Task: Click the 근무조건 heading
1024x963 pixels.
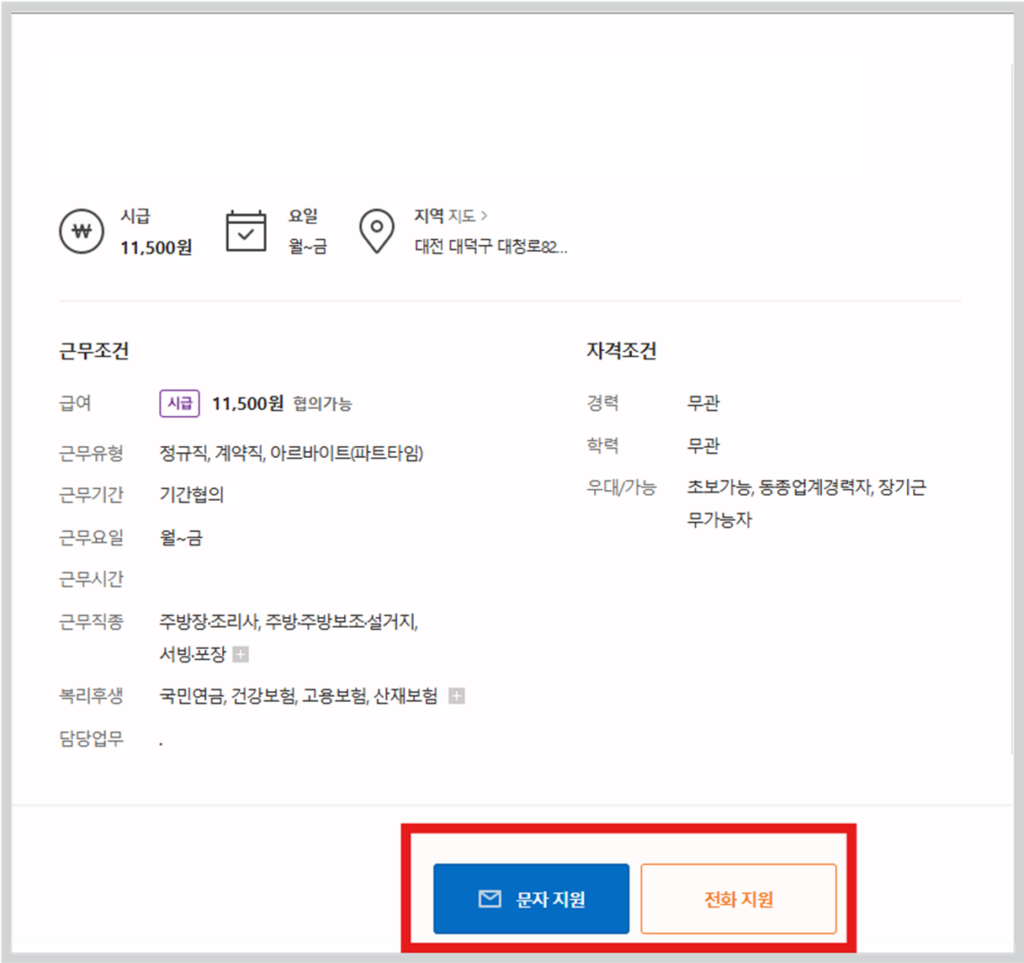Action: (94, 351)
